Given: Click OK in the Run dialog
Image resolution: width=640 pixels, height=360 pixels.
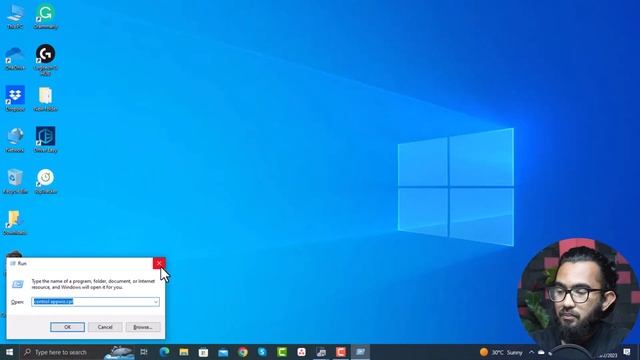Looking at the screenshot, I should pyautogui.click(x=67, y=327).
